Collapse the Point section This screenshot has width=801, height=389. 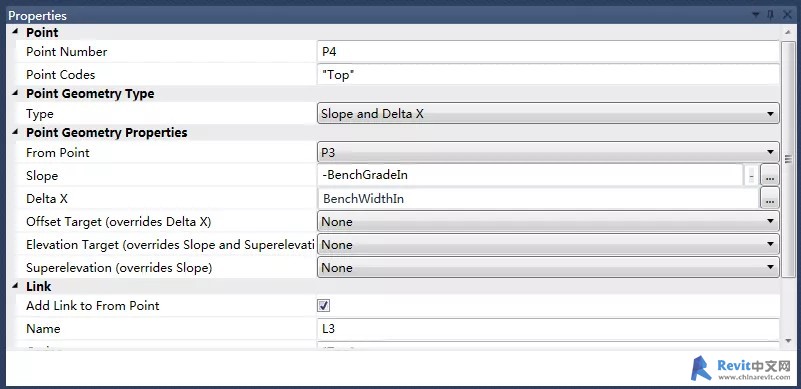point(15,32)
